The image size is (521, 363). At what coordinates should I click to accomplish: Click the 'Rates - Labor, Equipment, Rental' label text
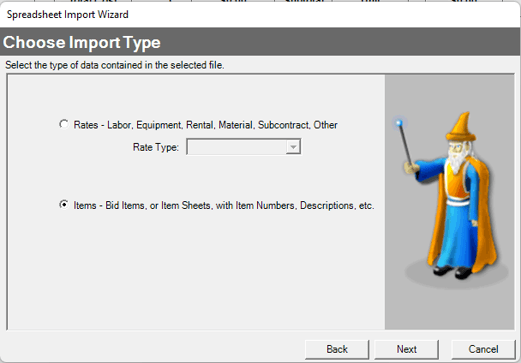205,125
